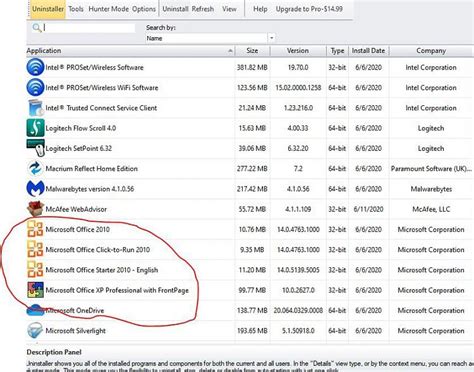474x372 pixels.
Task: Select the Macrium Reflect Home Edition name
Action: (x=92, y=169)
